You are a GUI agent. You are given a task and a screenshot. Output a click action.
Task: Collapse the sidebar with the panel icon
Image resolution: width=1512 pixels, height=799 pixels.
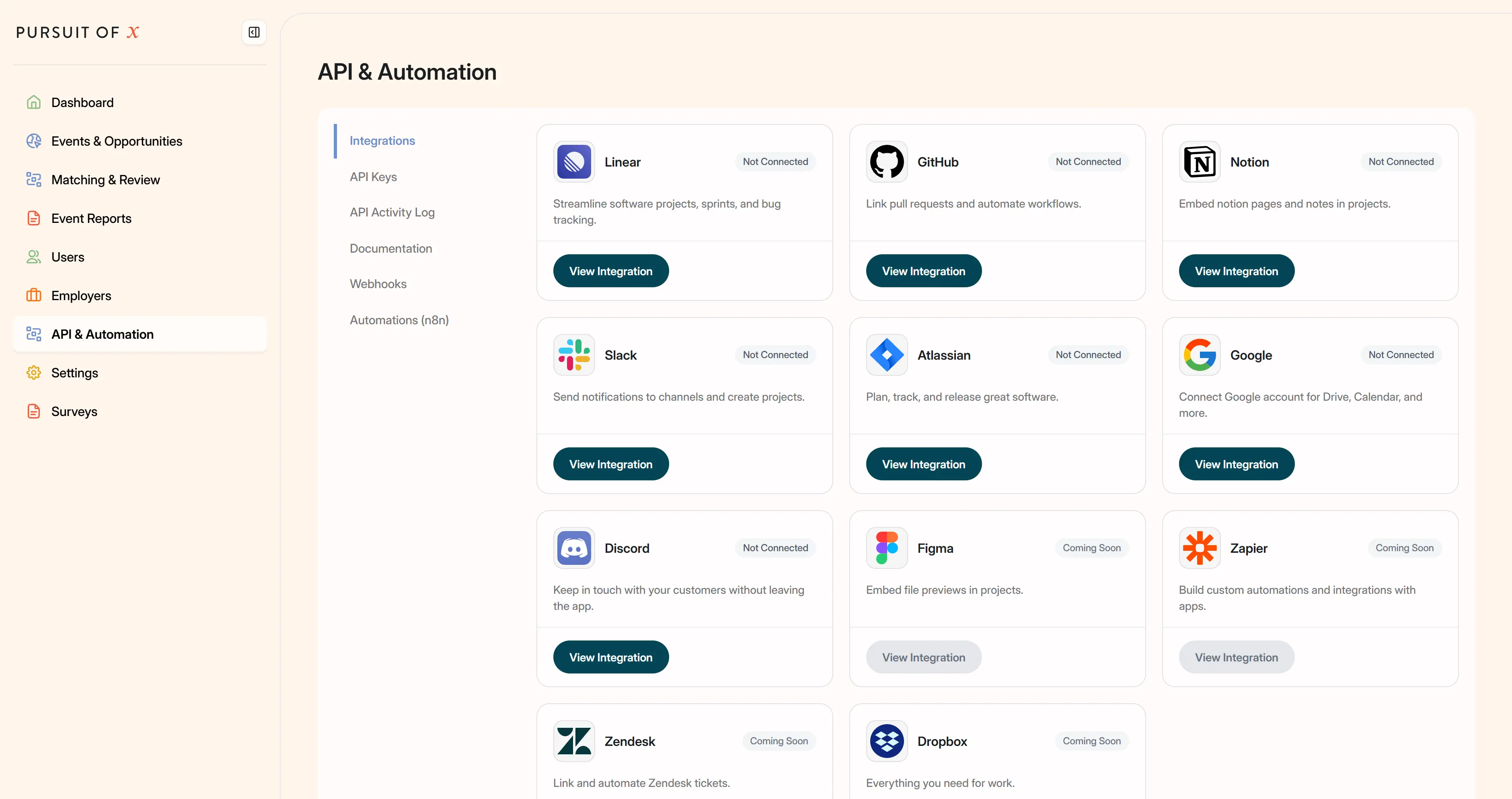point(254,32)
